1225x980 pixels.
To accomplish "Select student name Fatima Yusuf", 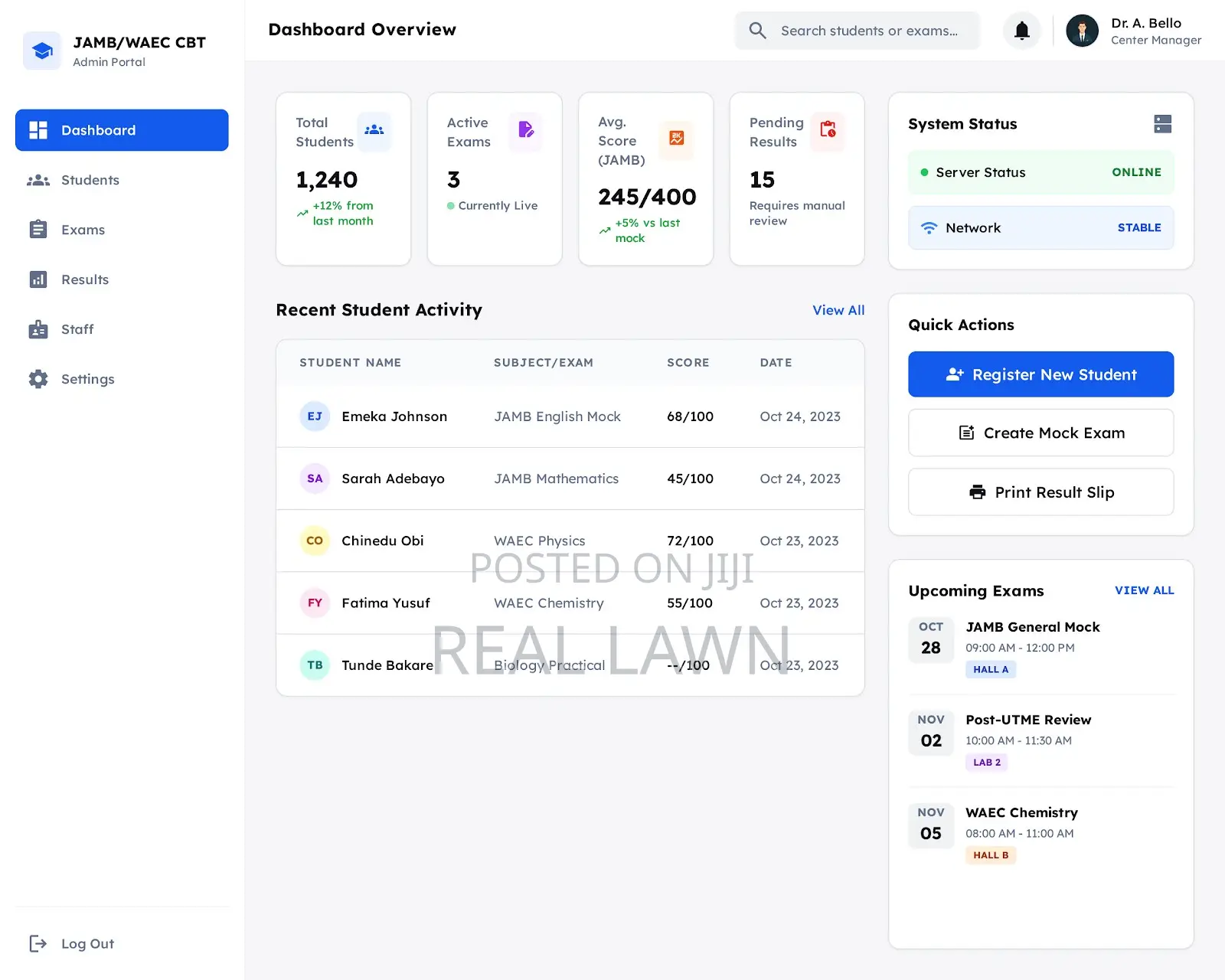I will pyautogui.click(x=386, y=603).
